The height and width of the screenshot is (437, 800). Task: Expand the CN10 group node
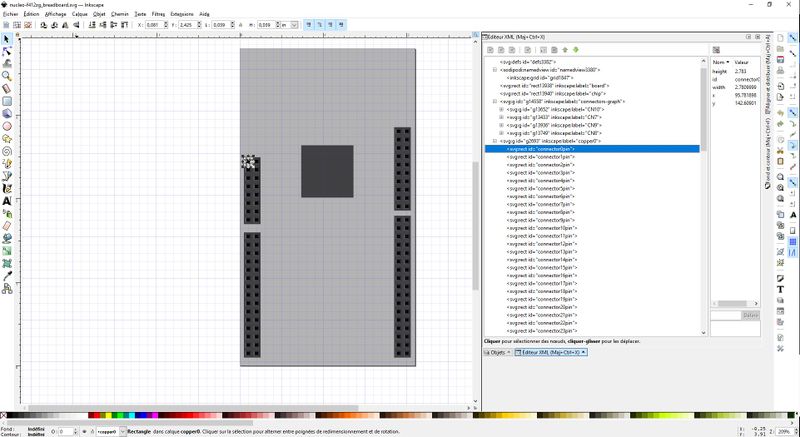coord(501,109)
